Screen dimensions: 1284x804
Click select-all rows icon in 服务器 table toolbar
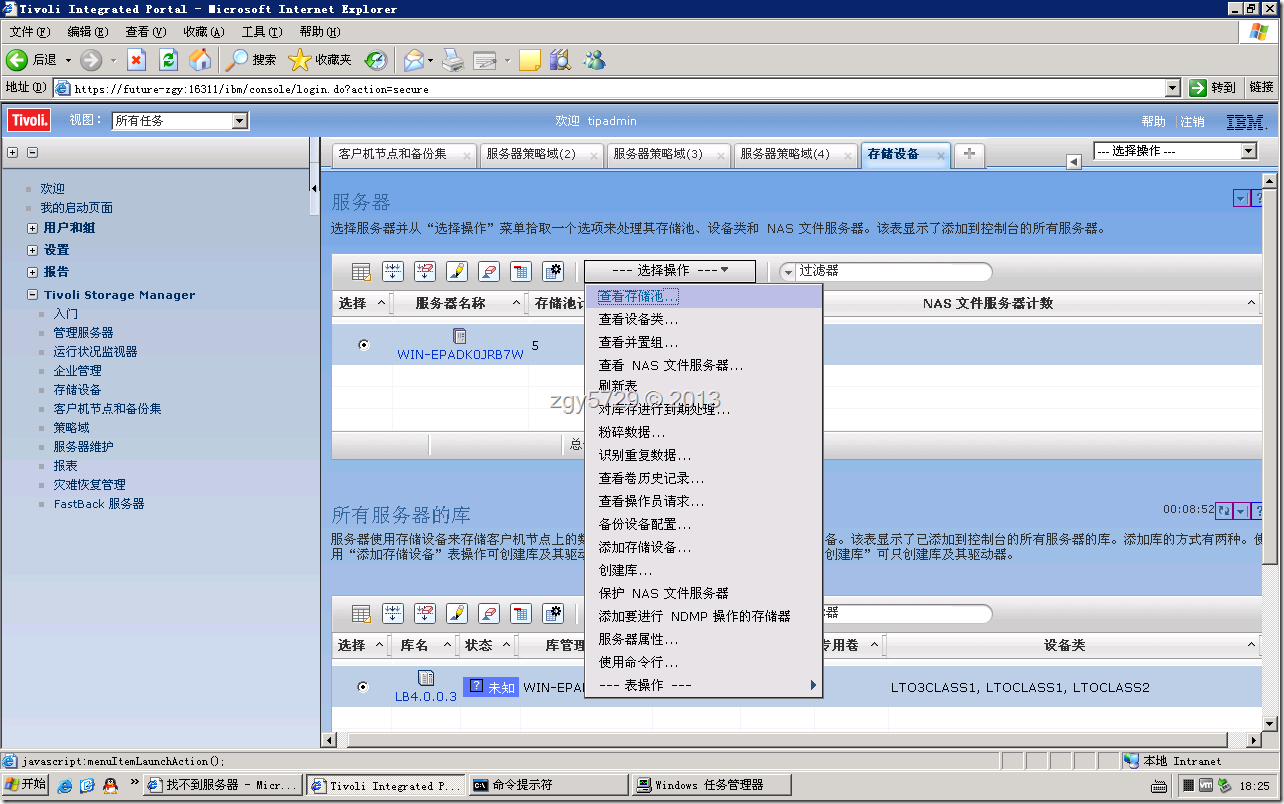tap(393, 271)
